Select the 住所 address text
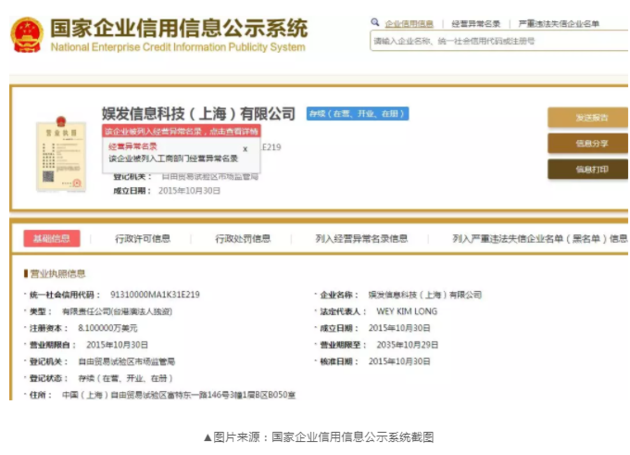 coord(179,395)
